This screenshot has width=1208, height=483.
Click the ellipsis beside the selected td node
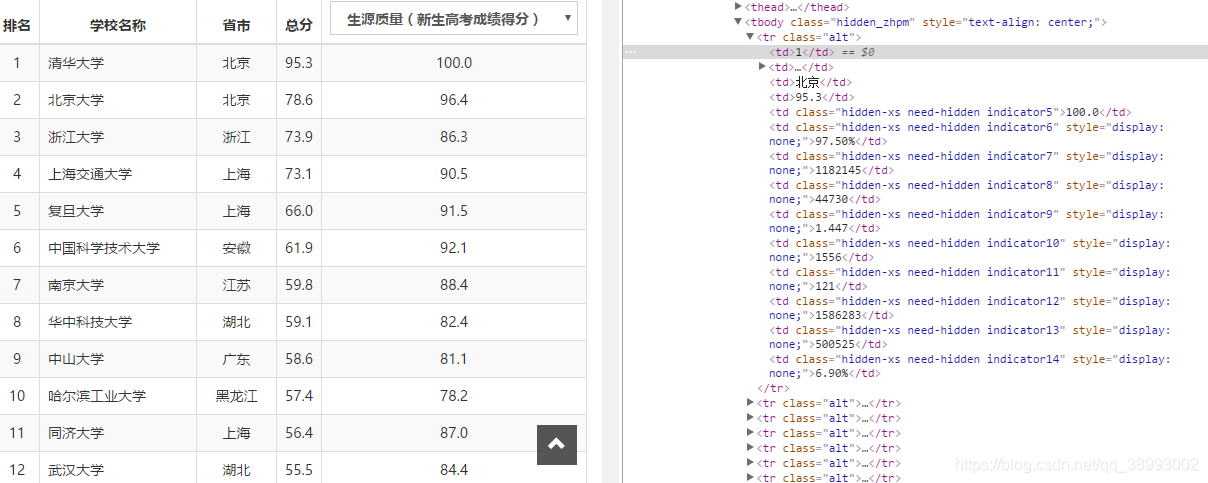(x=630, y=51)
